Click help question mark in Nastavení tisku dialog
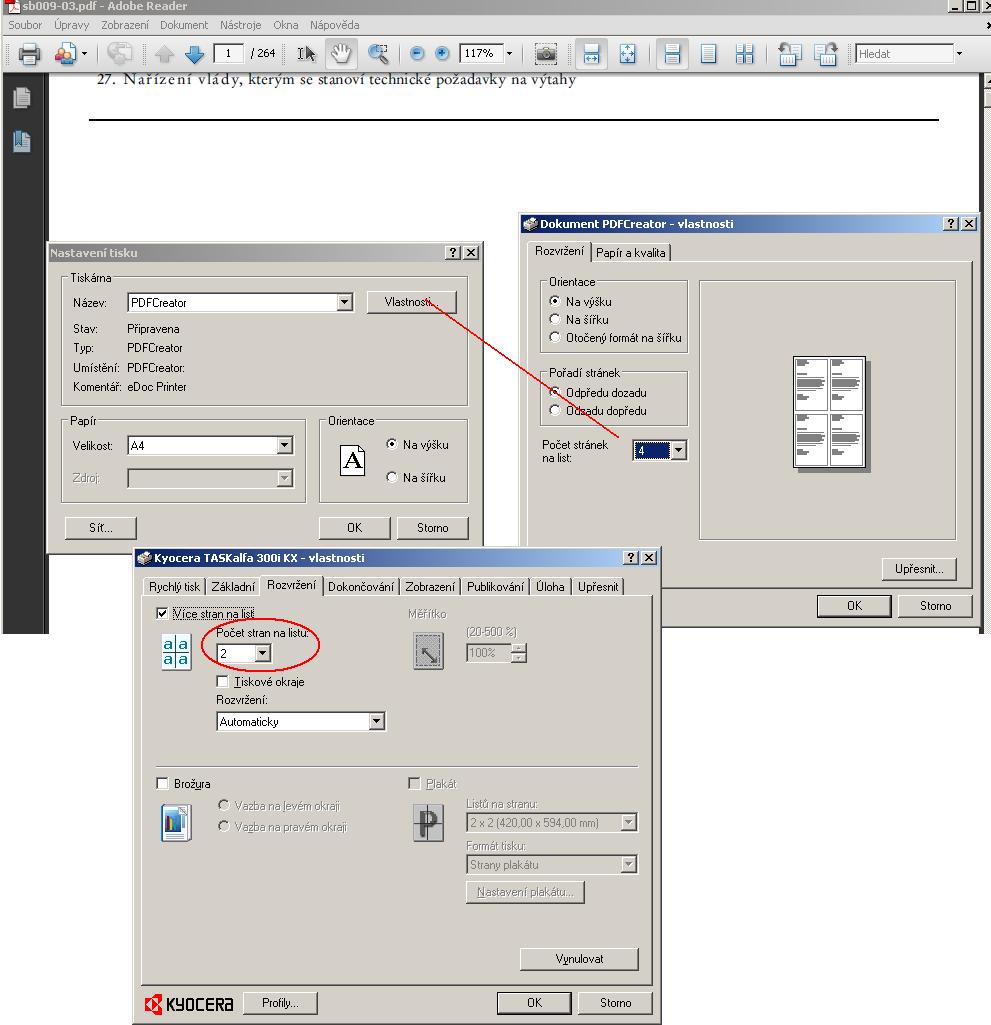Screen dimensions: 991x1025 [453, 253]
